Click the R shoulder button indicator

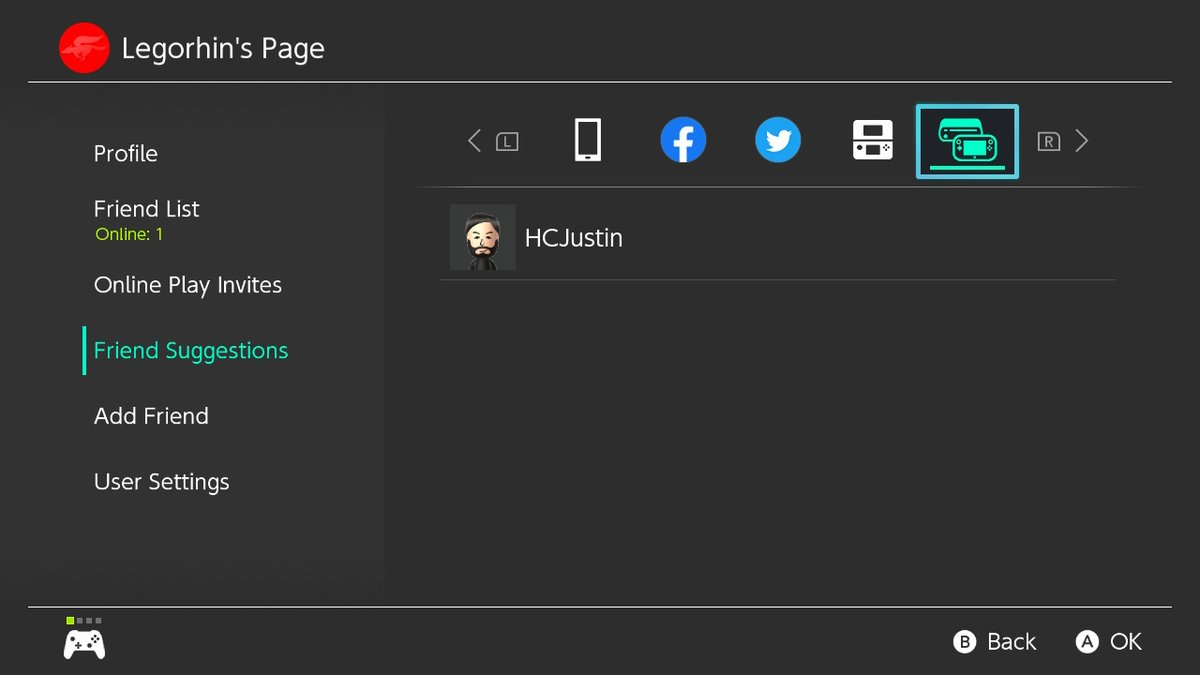point(1048,142)
